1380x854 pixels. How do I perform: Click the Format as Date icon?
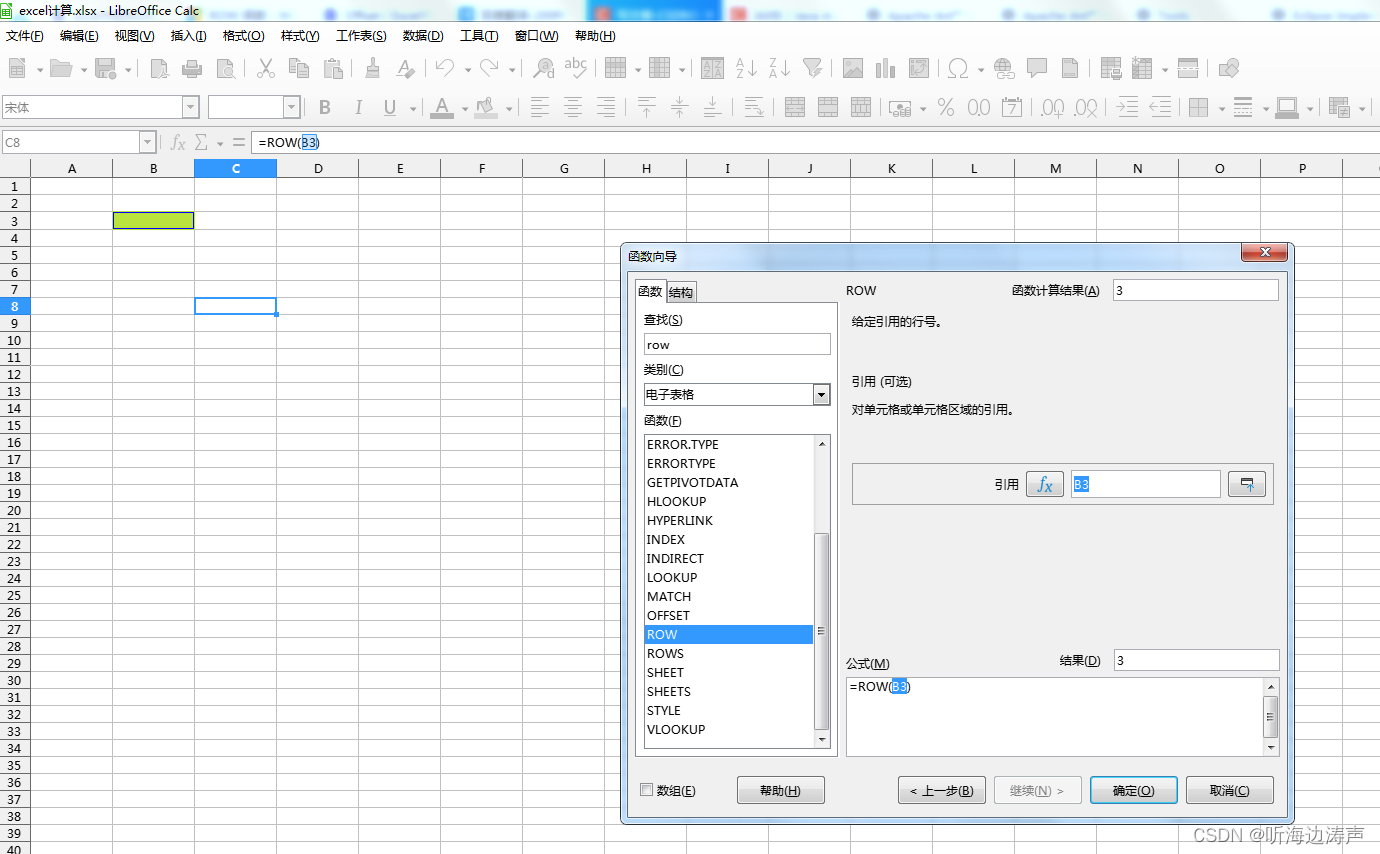pyautogui.click(x=1012, y=107)
